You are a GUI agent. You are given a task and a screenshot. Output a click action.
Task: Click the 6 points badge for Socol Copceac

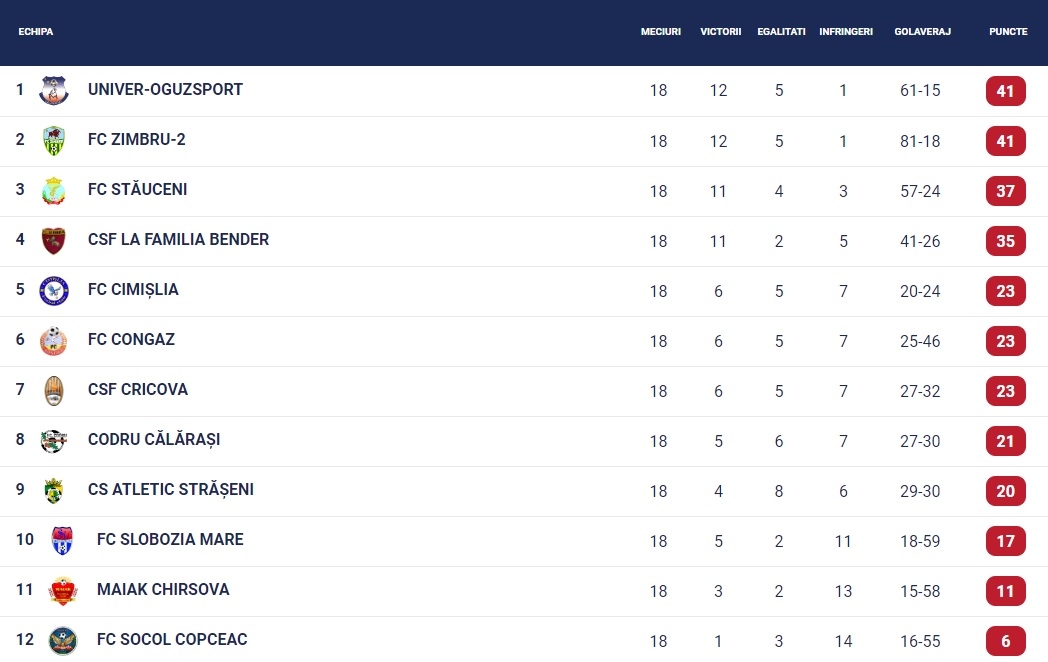click(x=1005, y=641)
